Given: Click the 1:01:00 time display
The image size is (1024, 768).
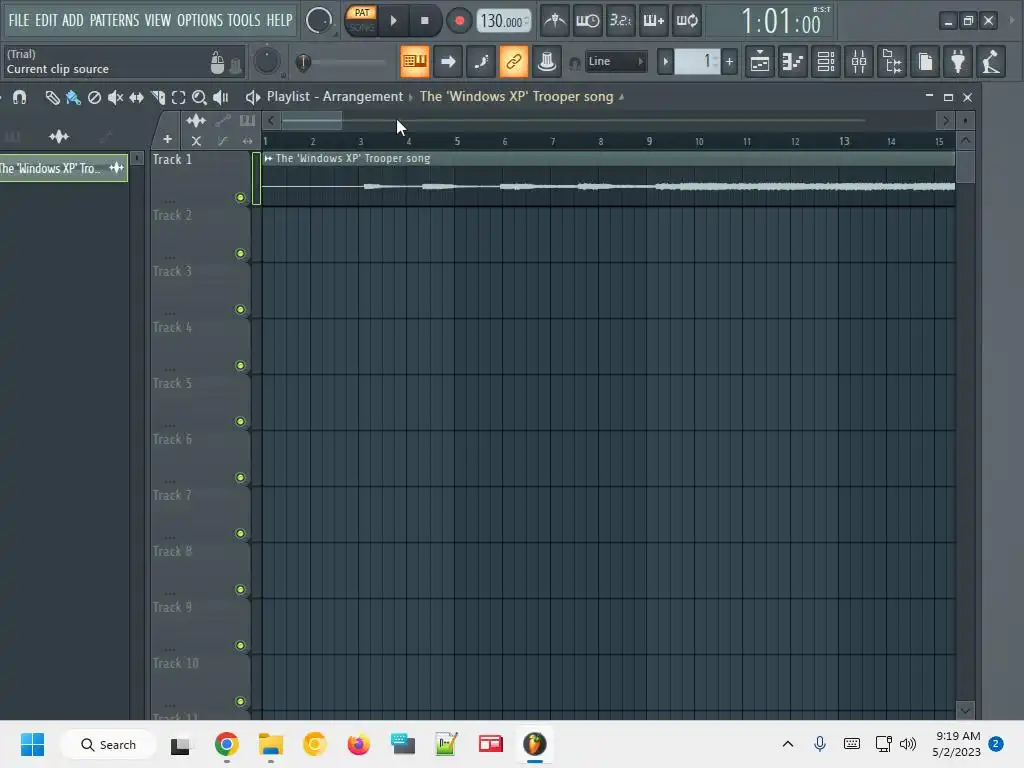Looking at the screenshot, I should (780, 22).
